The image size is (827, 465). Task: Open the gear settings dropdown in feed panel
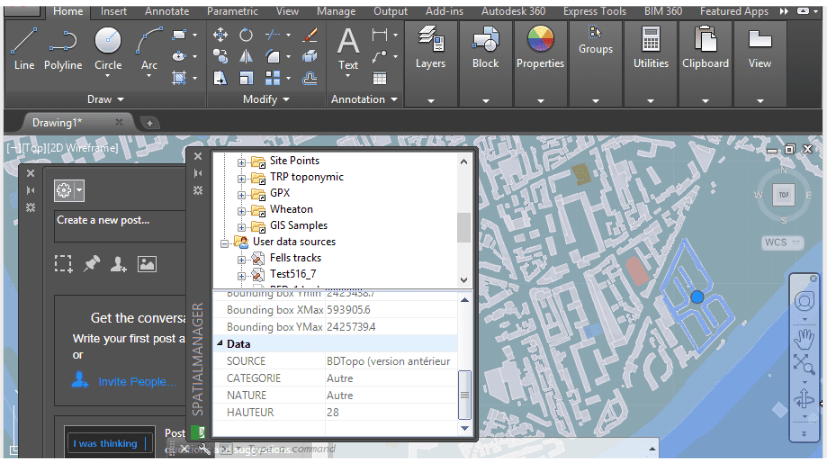[x=69, y=190]
